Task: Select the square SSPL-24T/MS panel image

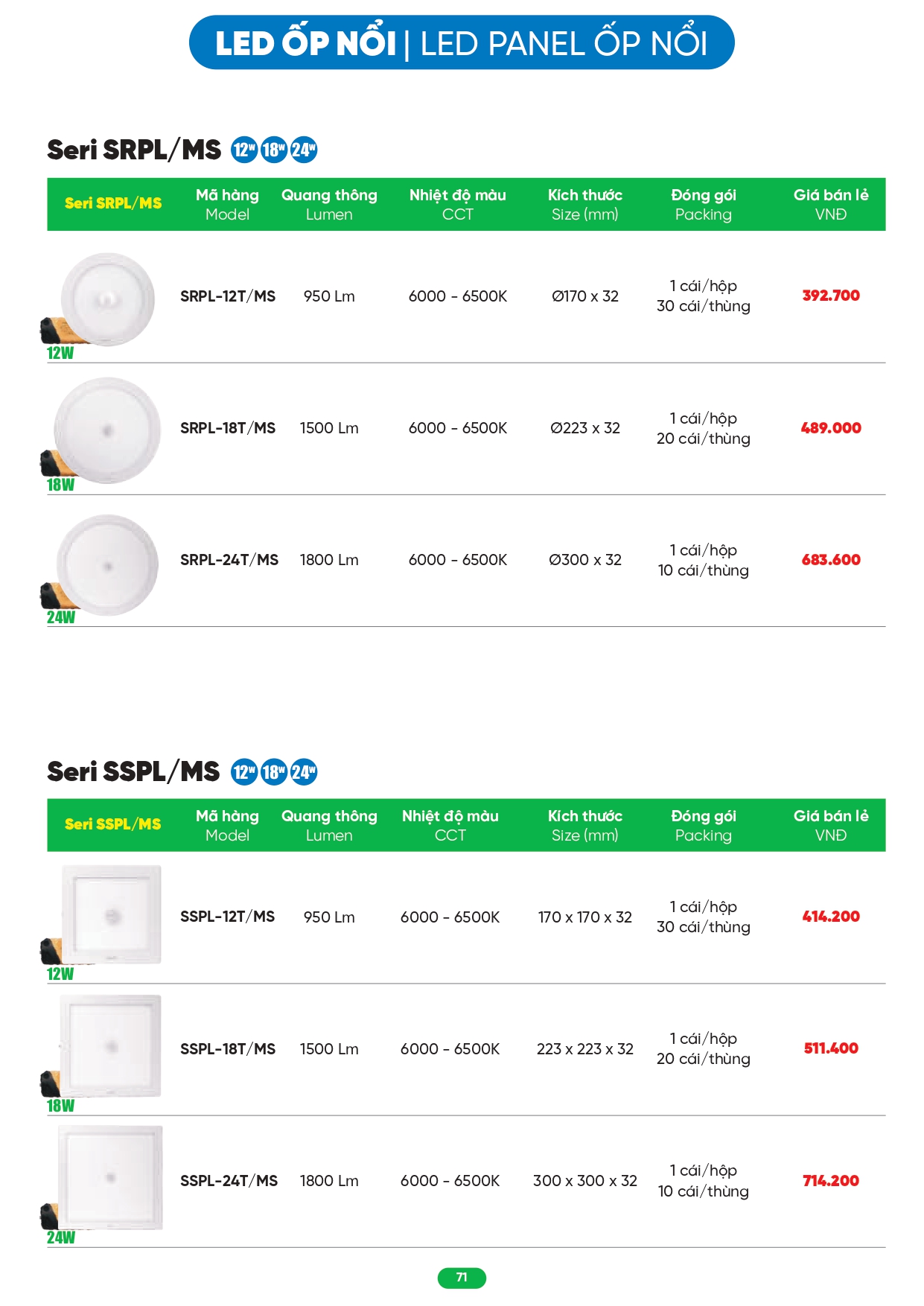Action: 110,1177
